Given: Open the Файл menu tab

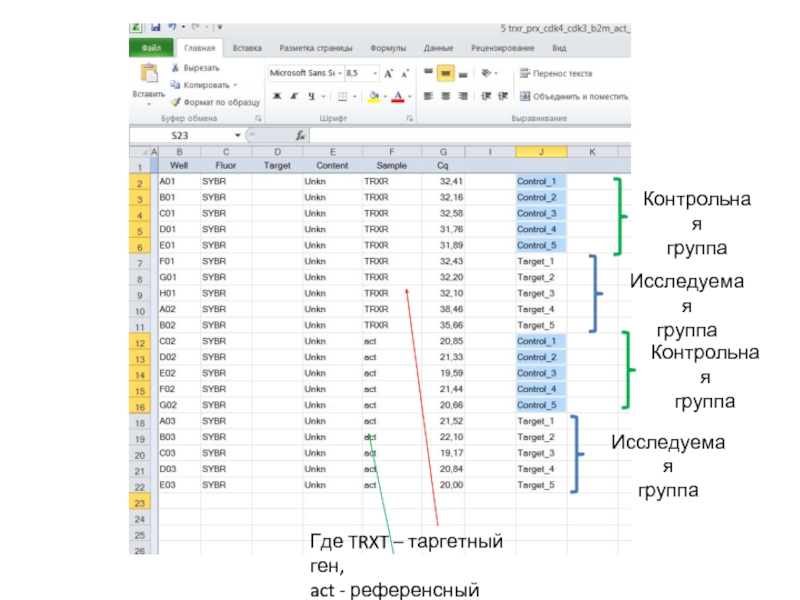Looking at the screenshot, I should pos(152,47).
